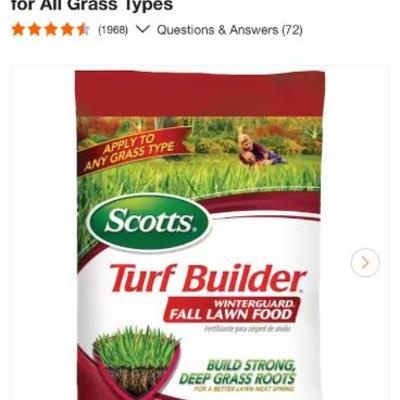Click the red 'Turf Builder' text on bag
400x400 pixels.
[207, 278]
